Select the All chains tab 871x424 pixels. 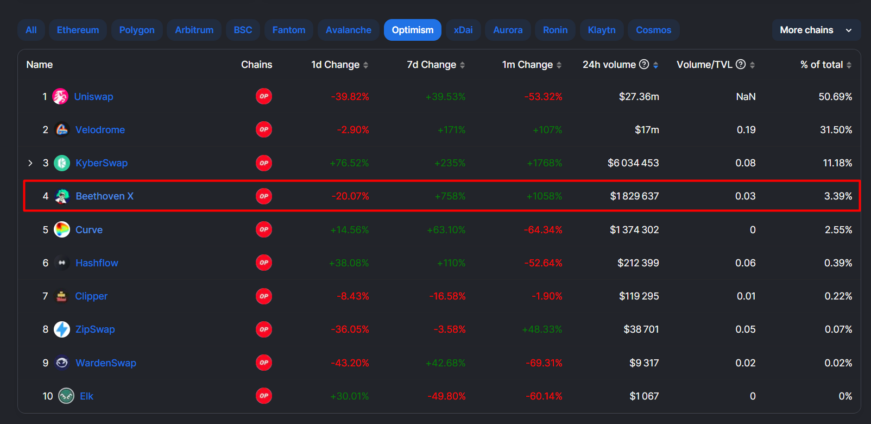[x=31, y=30]
